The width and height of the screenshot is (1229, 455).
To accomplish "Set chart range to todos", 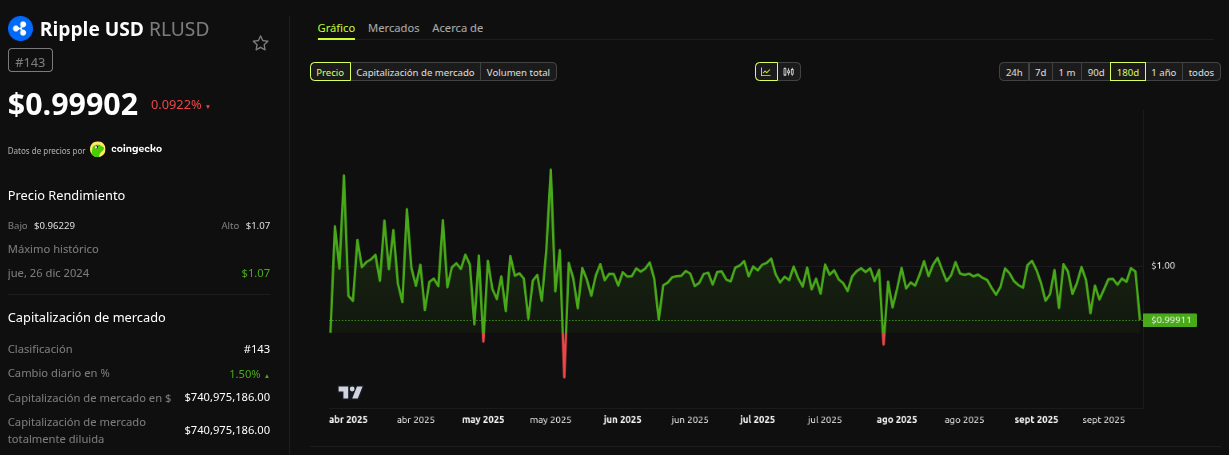I will click(x=1201, y=72).
